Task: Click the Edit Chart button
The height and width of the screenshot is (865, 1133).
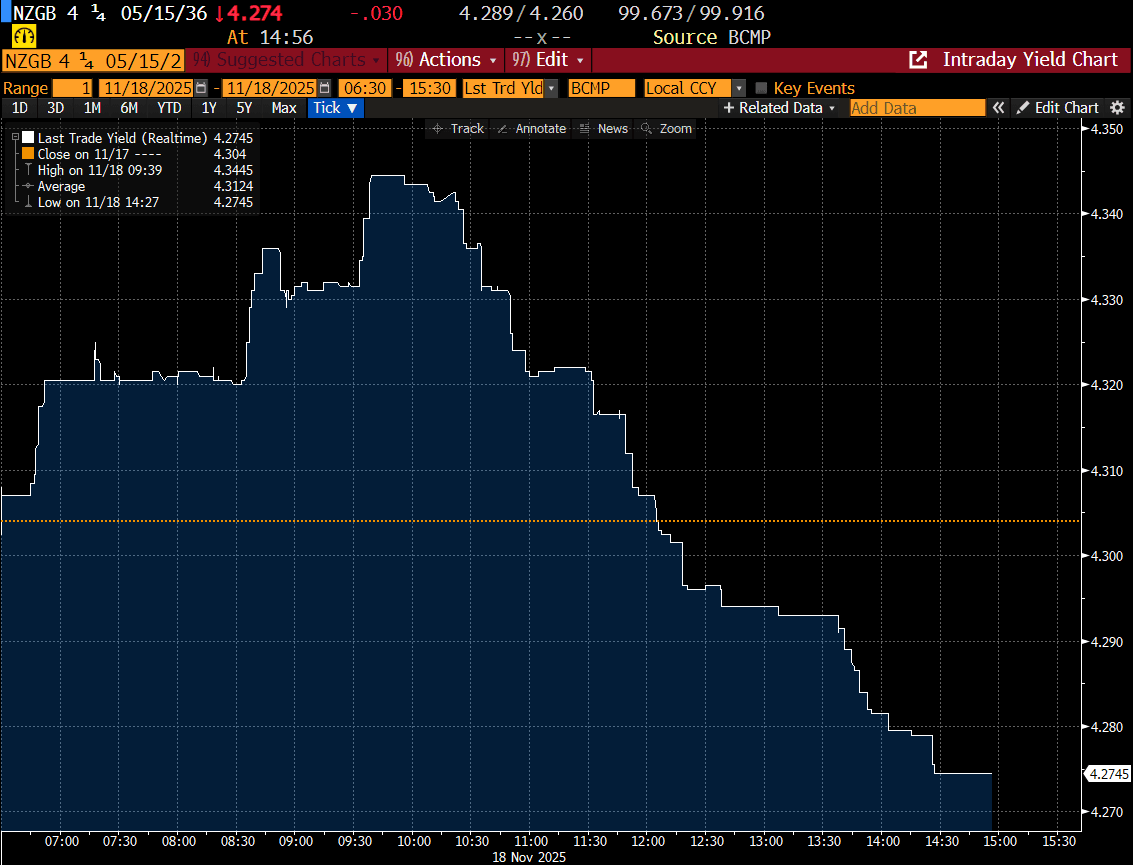Action: pos(1057,108)
